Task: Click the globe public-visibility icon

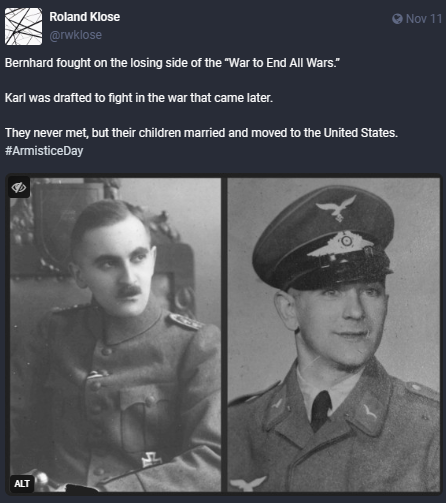Action: 397,19
